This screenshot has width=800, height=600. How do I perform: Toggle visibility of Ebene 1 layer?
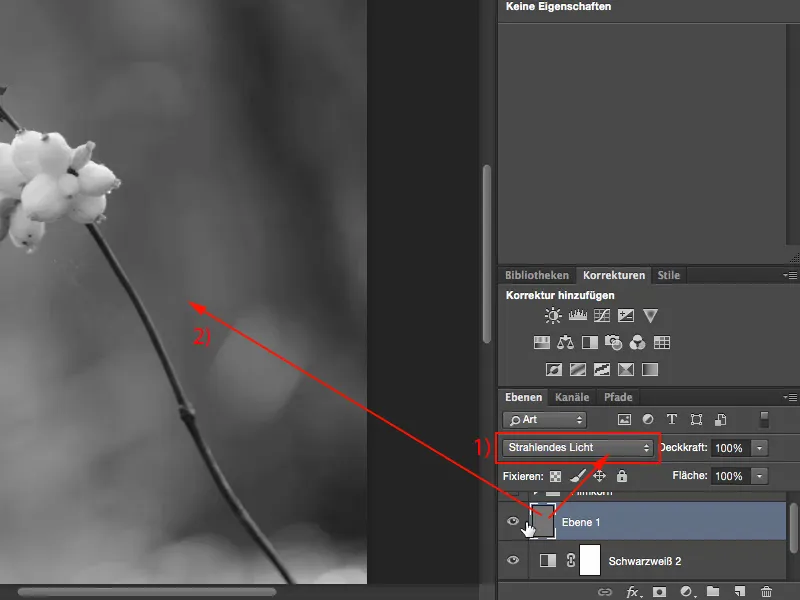(x=513, y=521)
